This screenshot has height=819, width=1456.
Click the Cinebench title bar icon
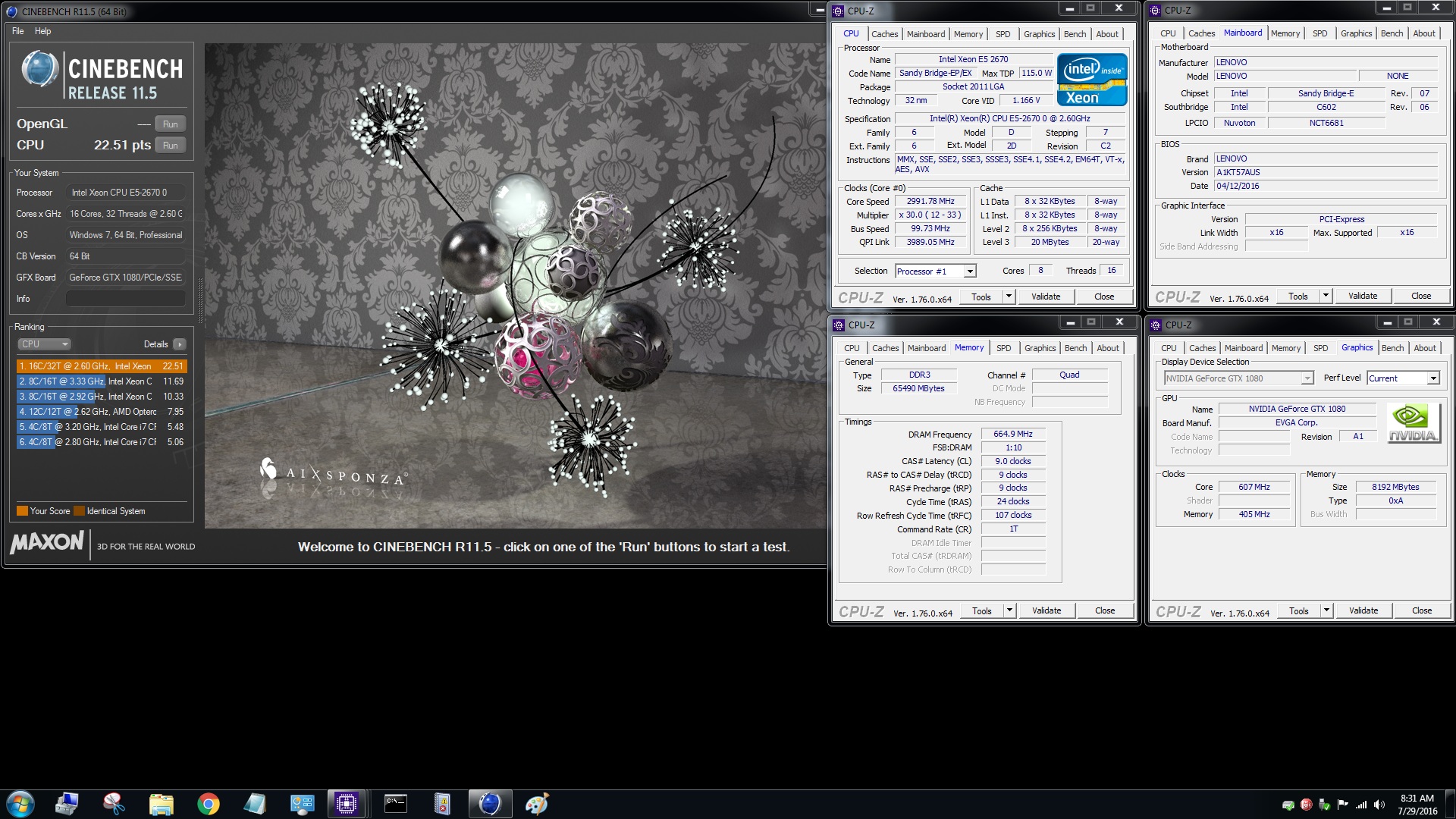11,11
